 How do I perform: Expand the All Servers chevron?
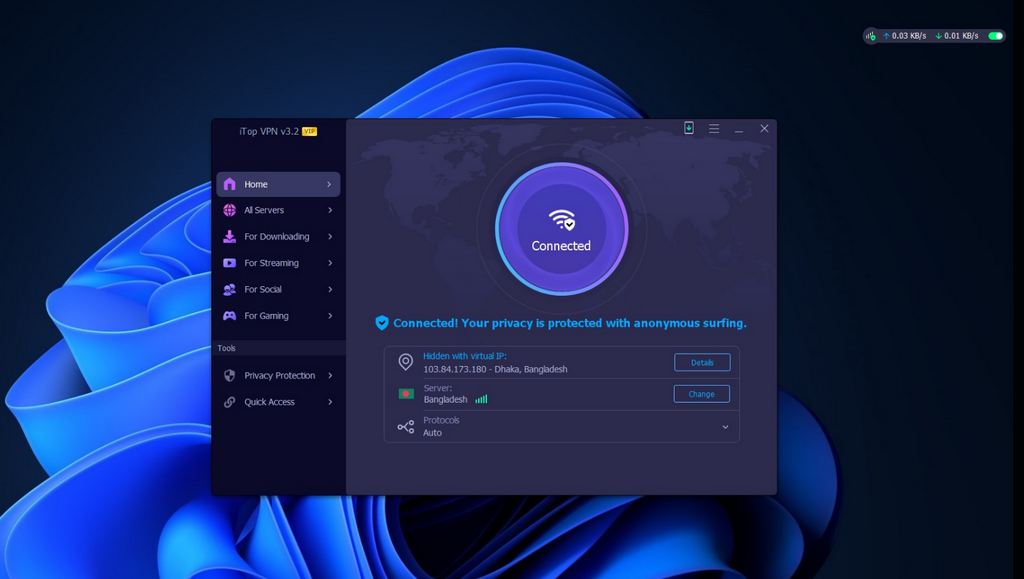330,210
